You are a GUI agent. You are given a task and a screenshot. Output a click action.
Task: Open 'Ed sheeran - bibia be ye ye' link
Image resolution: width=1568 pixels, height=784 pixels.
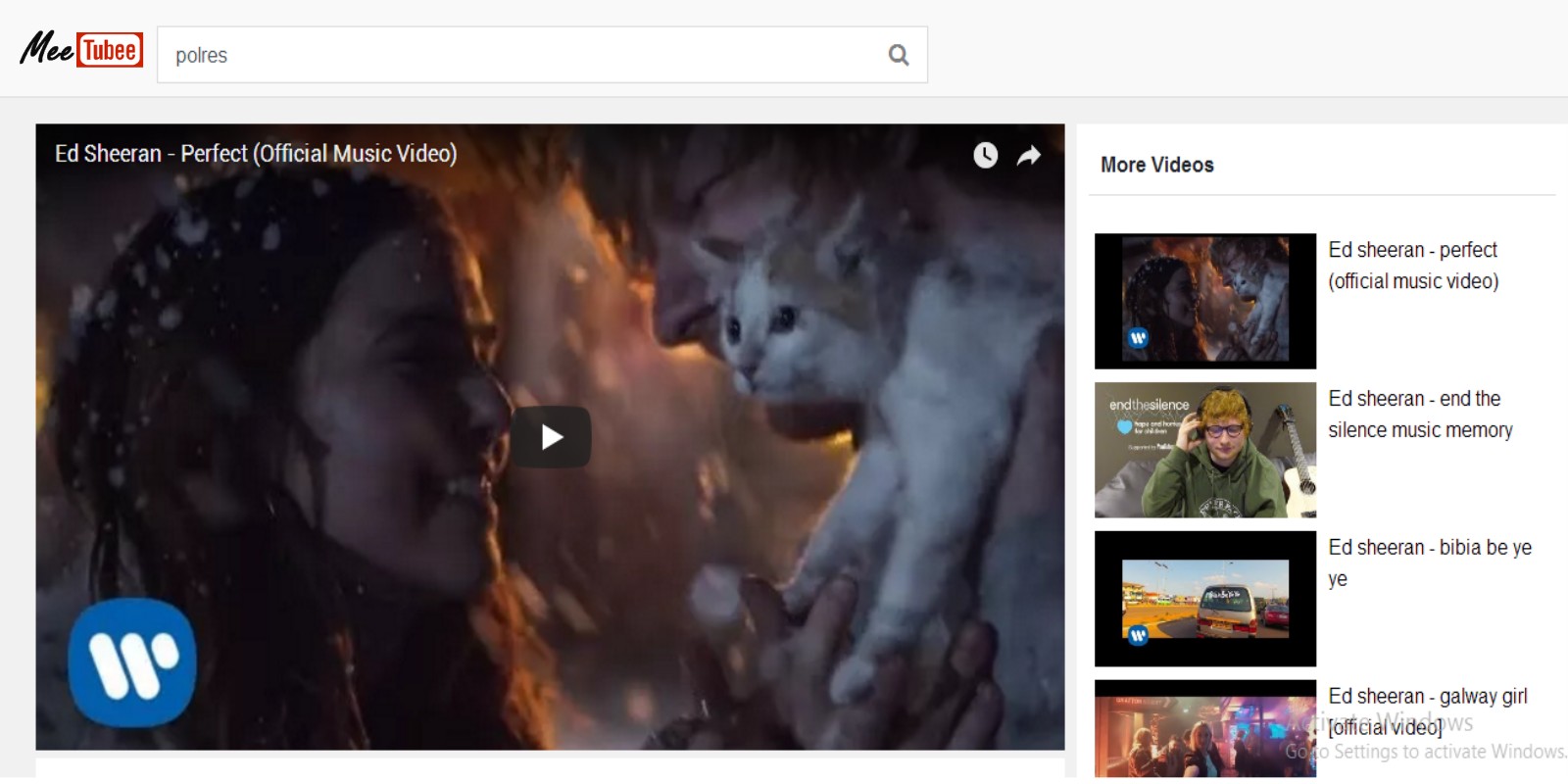(1430, 563)
